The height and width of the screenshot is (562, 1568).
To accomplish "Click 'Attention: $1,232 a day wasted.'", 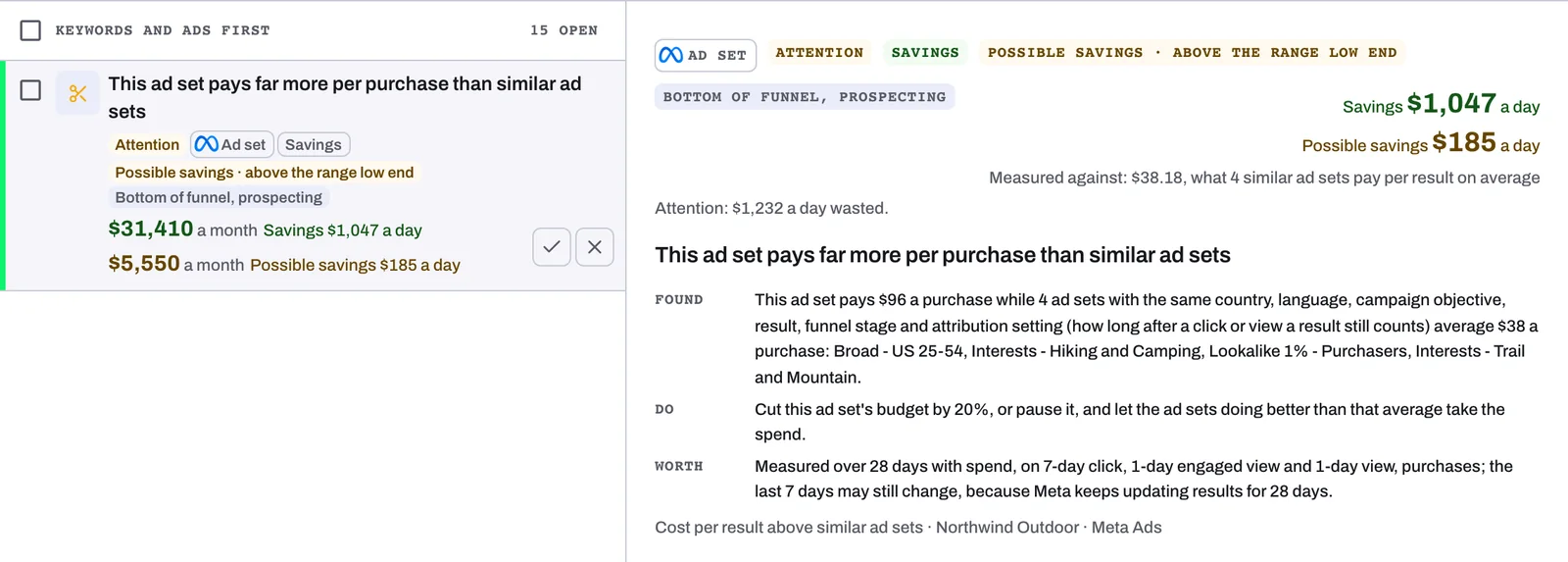I will (x=771, y=208).
